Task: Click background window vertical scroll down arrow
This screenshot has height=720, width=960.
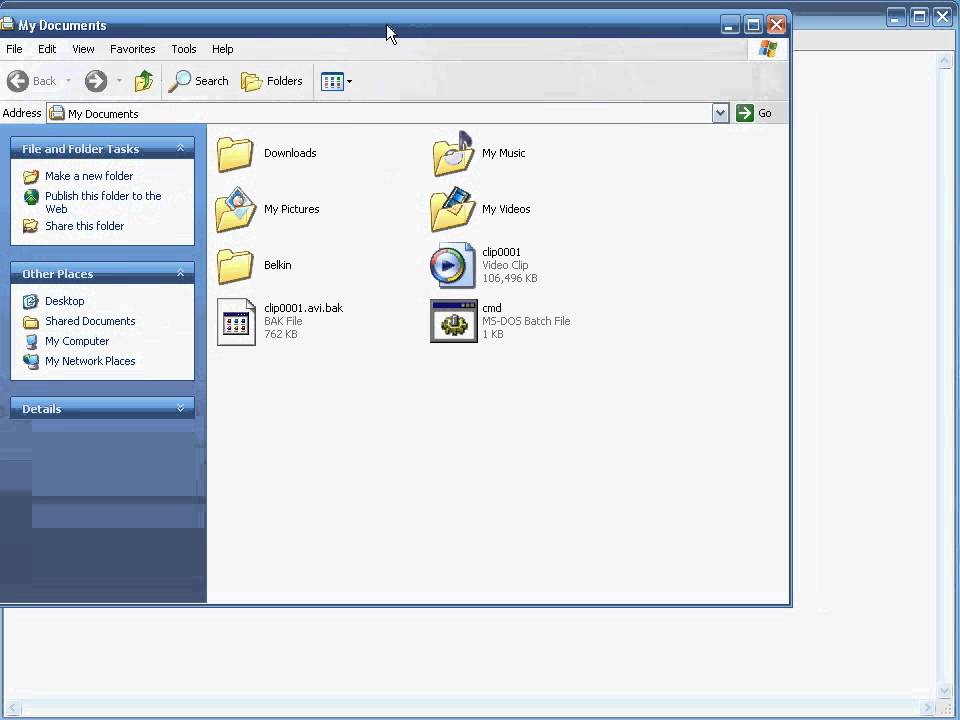Action: (944, 691)
